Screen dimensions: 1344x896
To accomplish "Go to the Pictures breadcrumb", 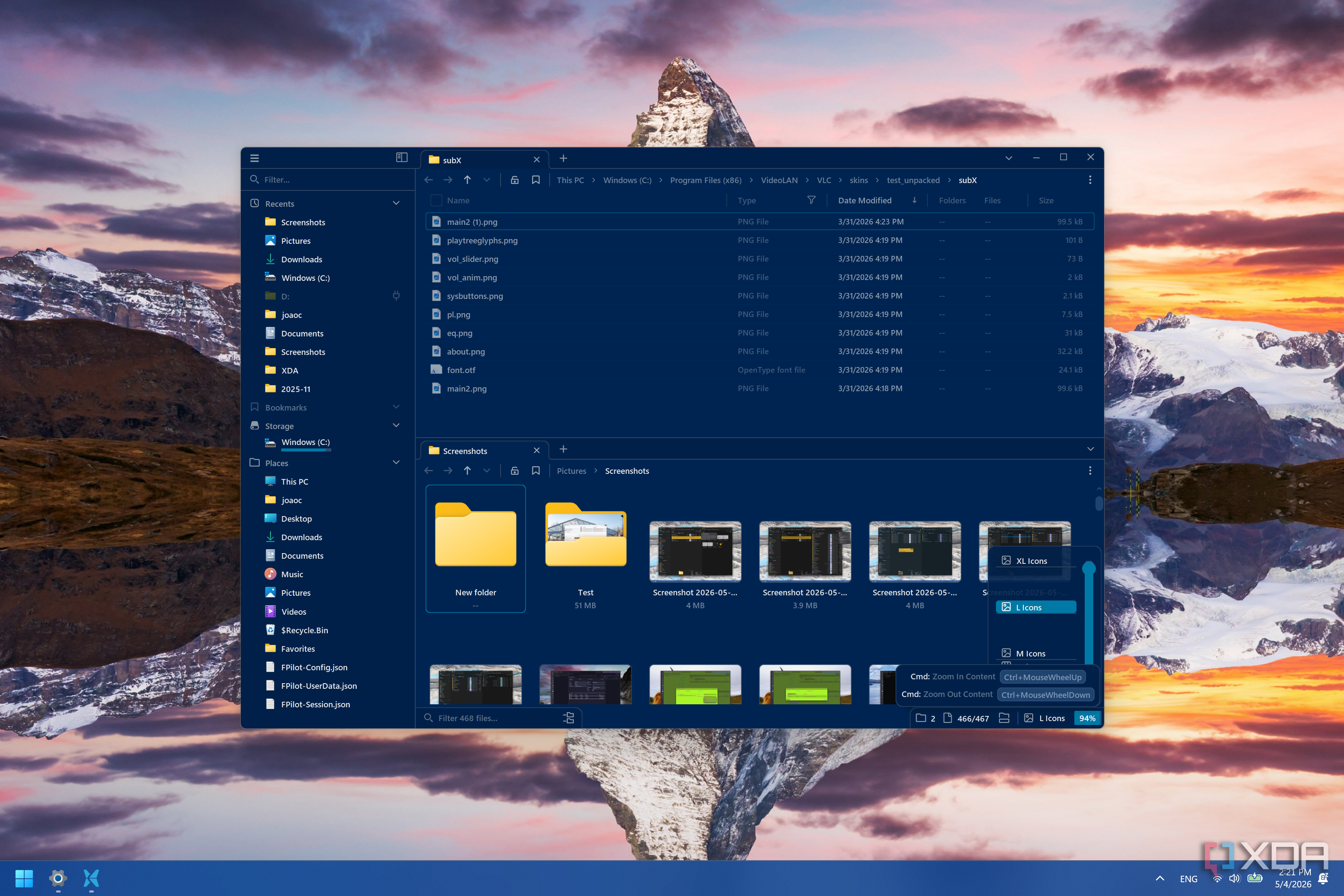I will click(x=572, y=471).
